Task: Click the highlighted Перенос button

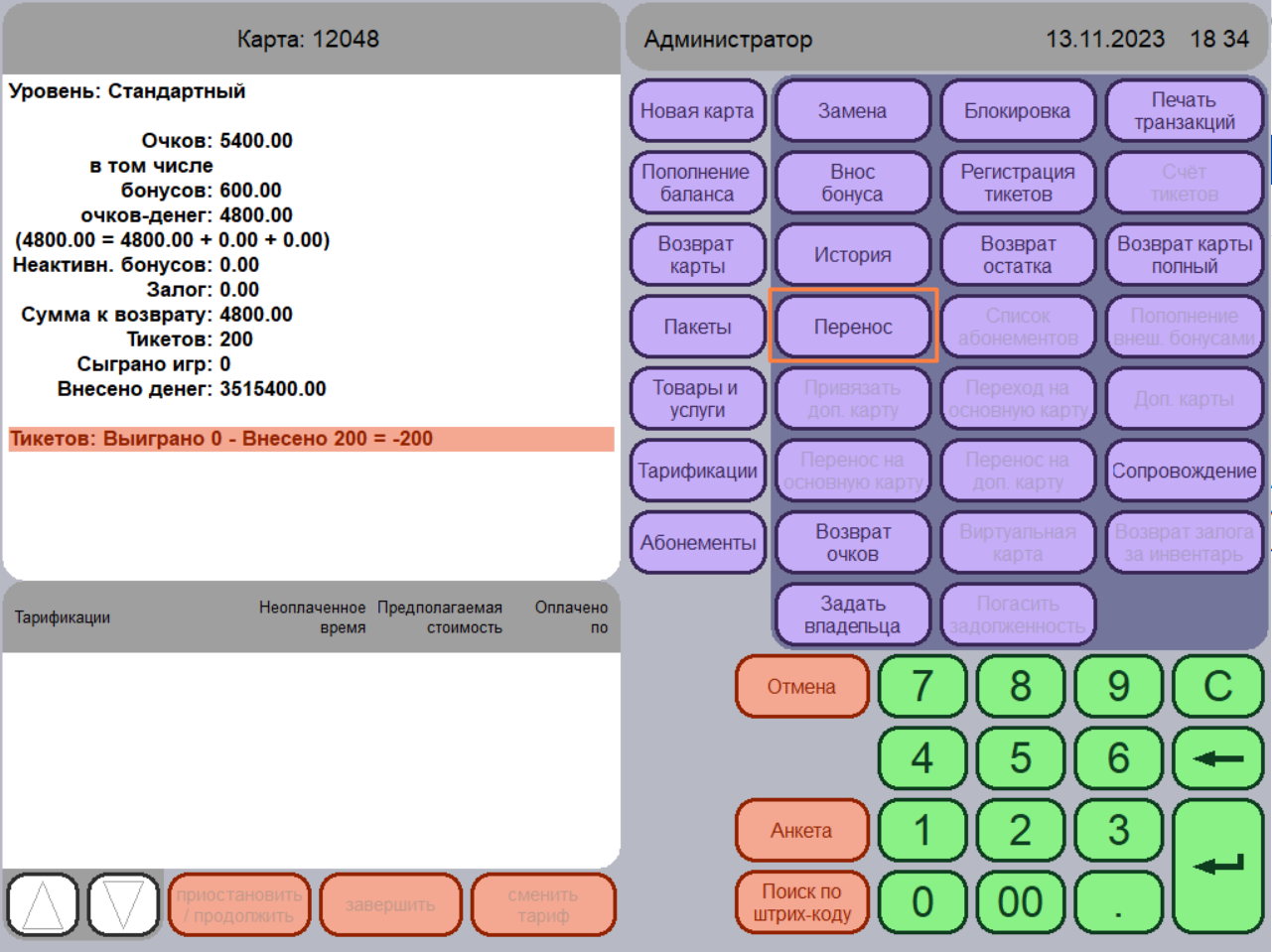Action: click(853, 327)
